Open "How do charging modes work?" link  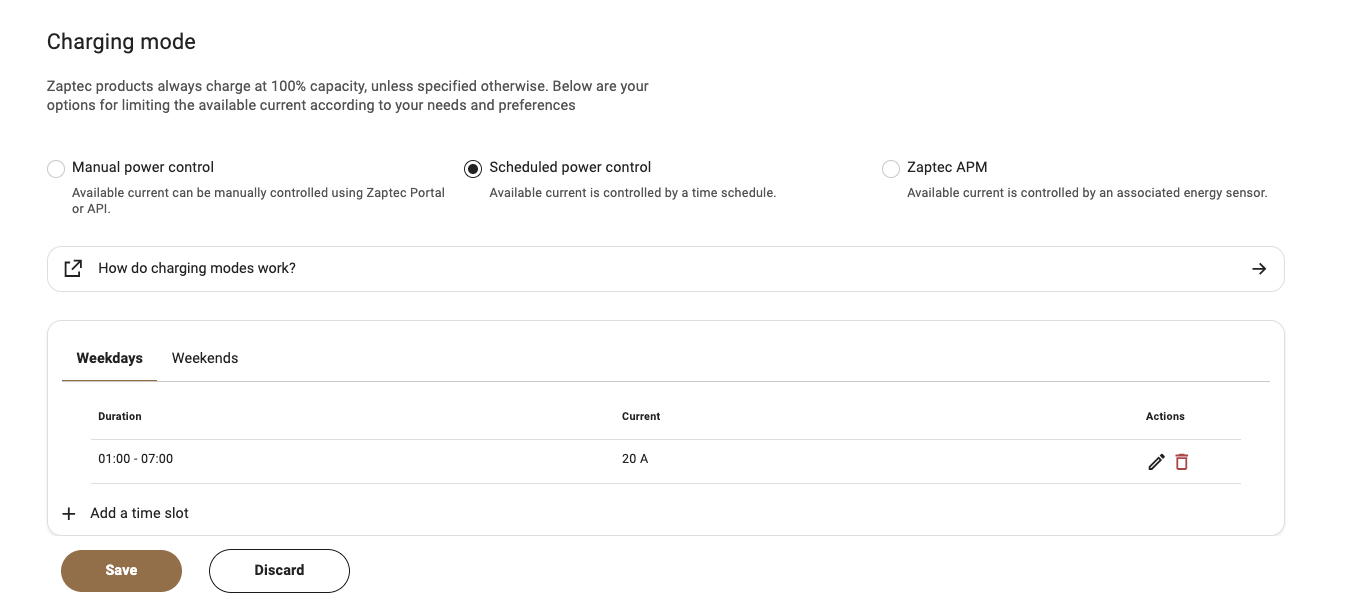click(x=197, y=269)
